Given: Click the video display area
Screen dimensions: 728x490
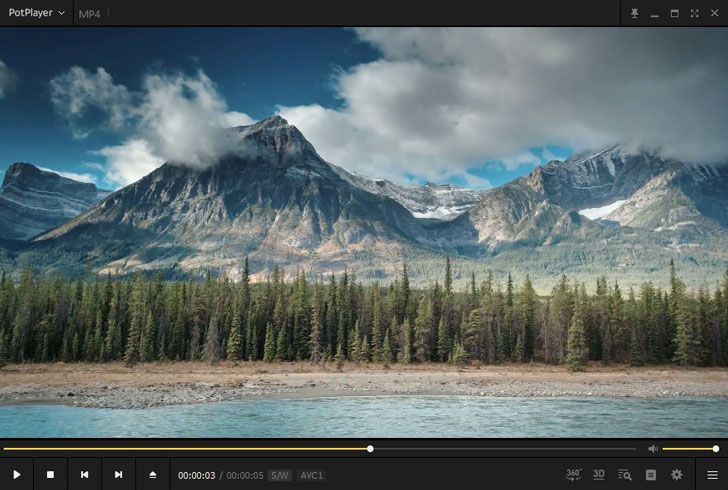Looking at the screenshot, I should (364, 232).
